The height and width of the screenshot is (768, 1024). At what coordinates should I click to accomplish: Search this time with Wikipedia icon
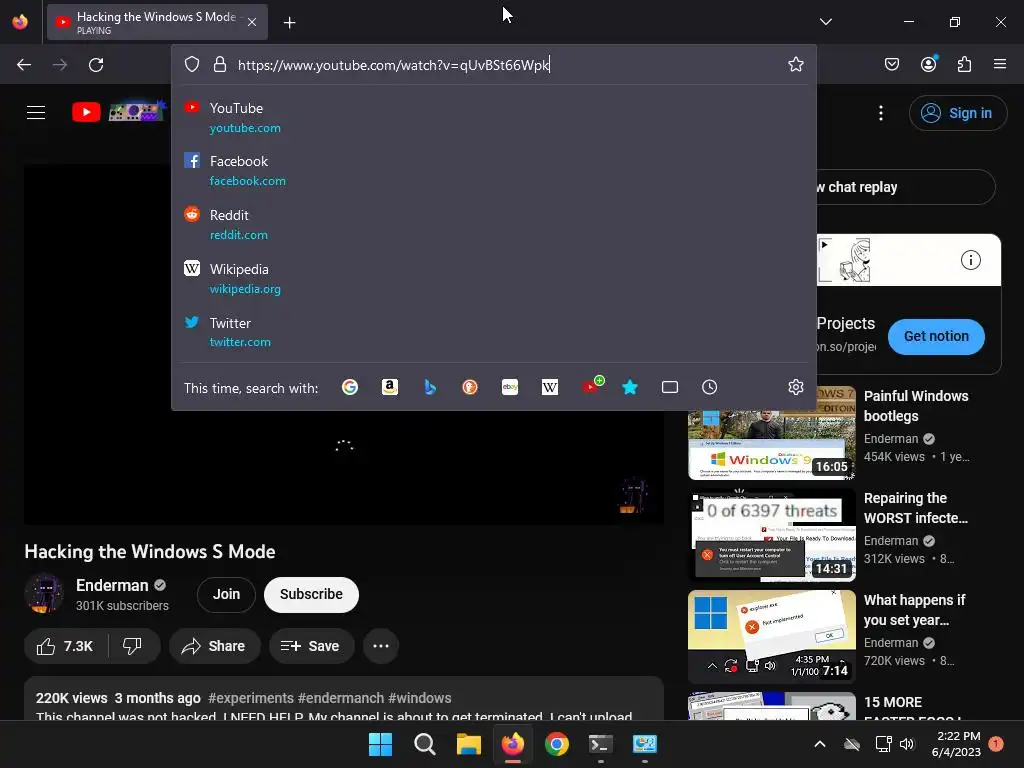coord(550,387)
